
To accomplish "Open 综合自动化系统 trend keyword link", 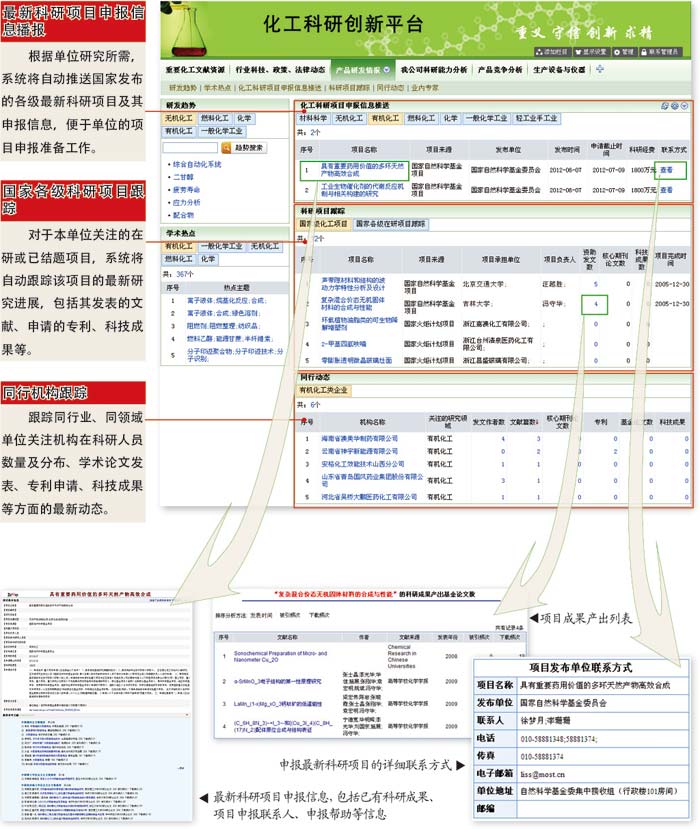I will point(197,164).
